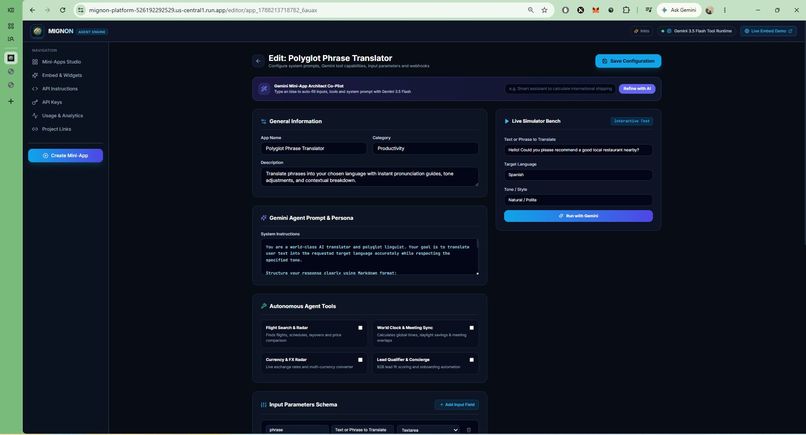Image resolution: width=806 pixels, height=435 pixels.
Task: Focus the Co-Pilot idea input field
Action: 560,88
